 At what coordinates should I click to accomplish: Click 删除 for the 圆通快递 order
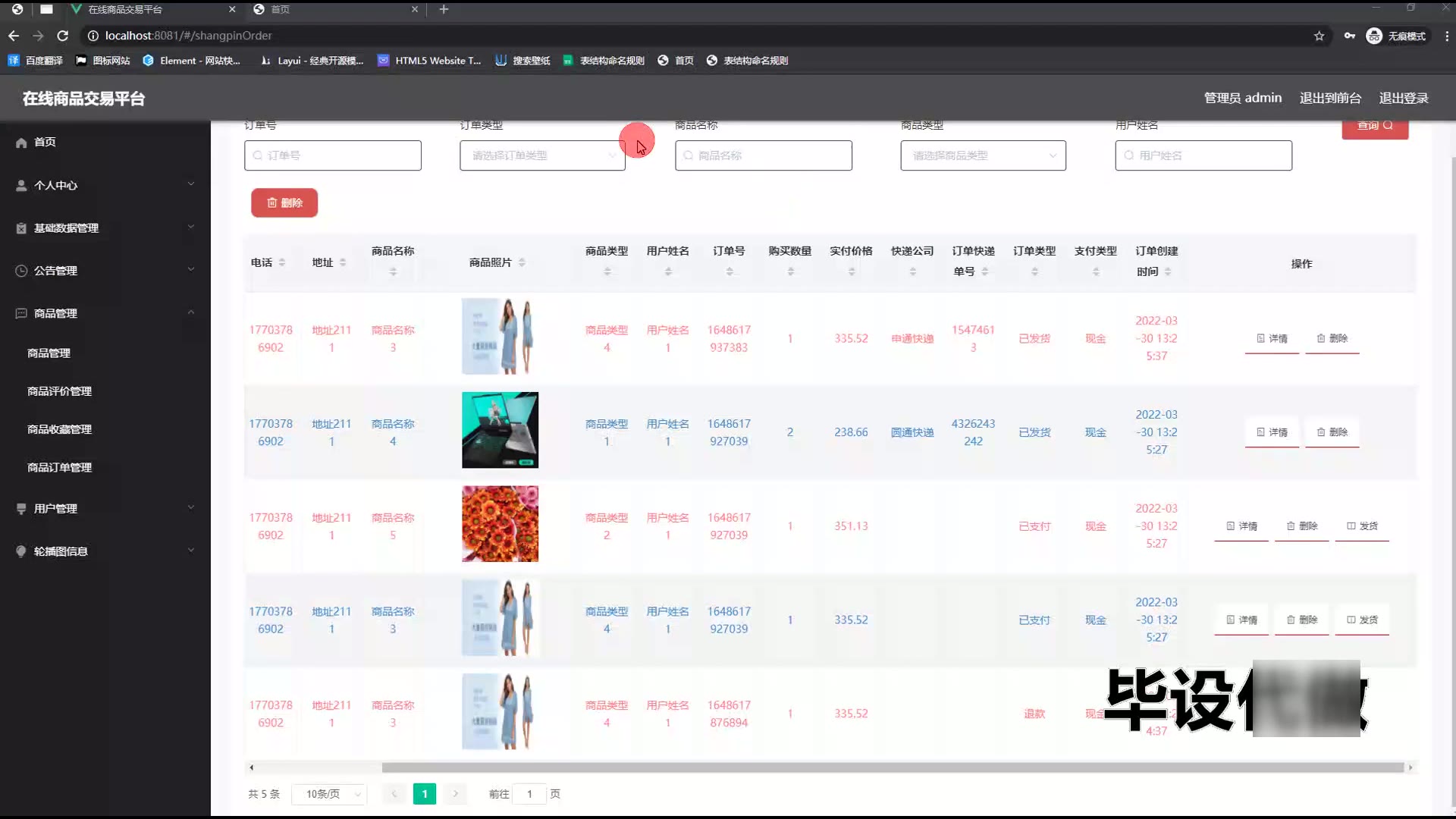(1332, 432)
